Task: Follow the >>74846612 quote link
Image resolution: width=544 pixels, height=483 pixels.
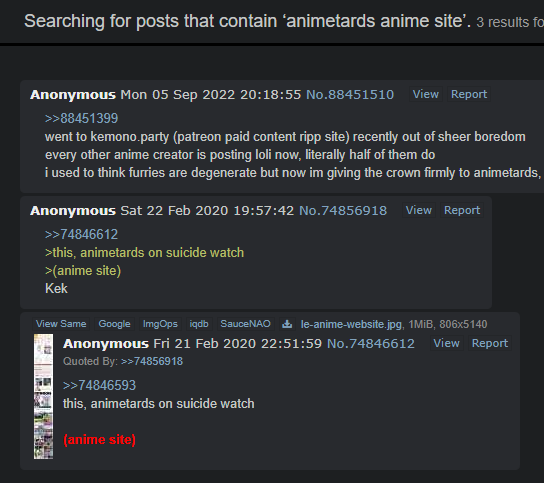Action: pyautogui.click(x=82, y=235)
